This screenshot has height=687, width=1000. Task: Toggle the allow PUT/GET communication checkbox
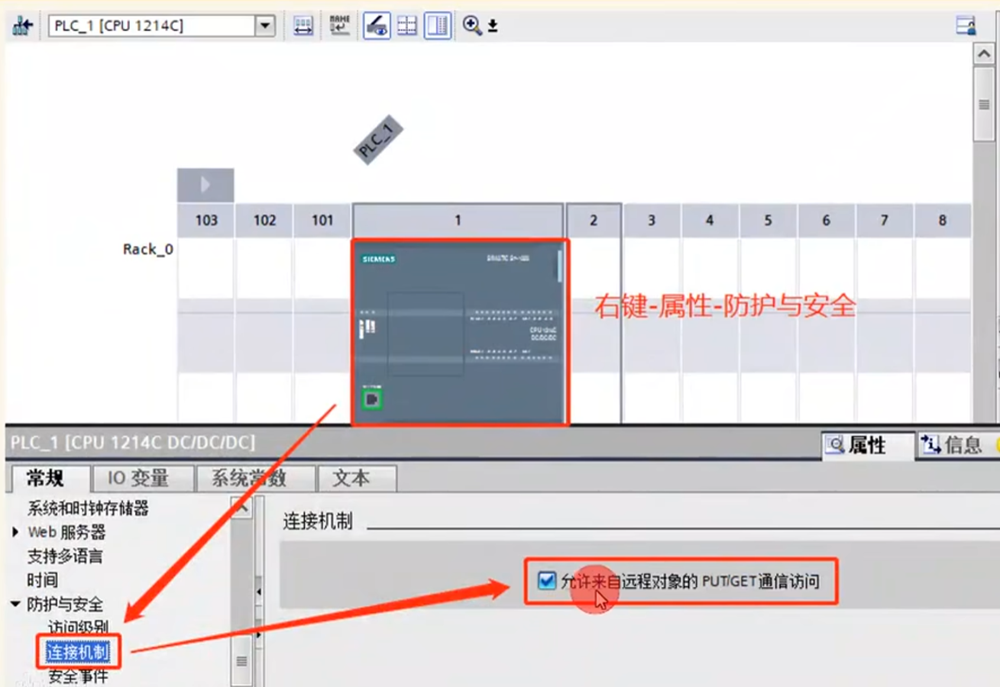coord(547,580)
